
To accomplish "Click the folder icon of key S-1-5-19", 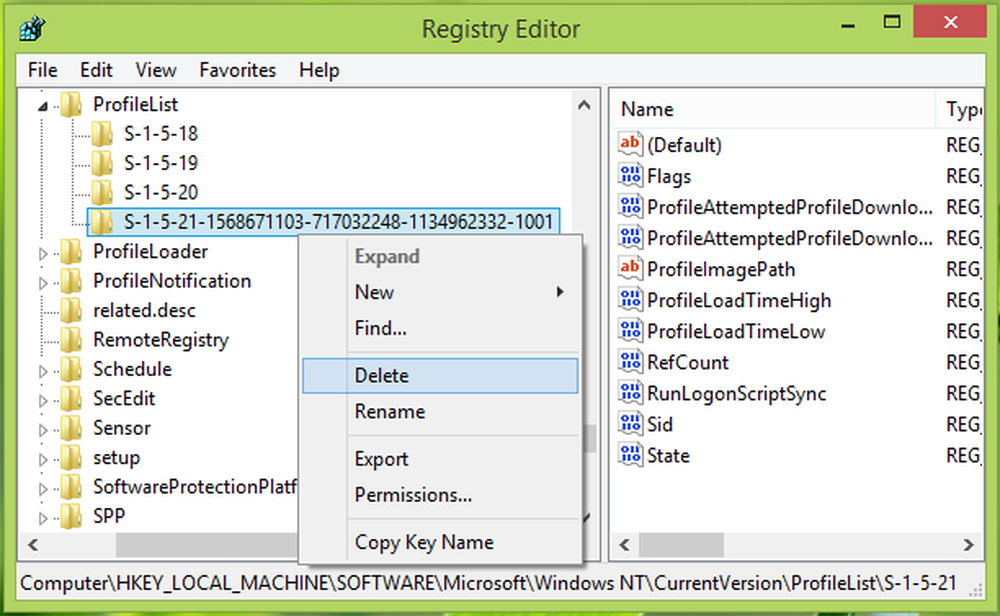I will (x=102, y=163).
